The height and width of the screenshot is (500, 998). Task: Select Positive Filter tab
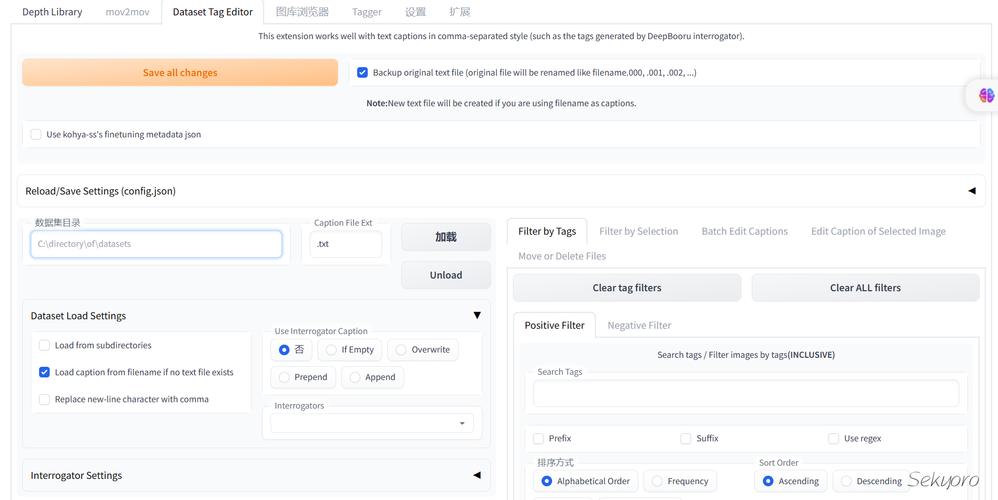(554, 325)
